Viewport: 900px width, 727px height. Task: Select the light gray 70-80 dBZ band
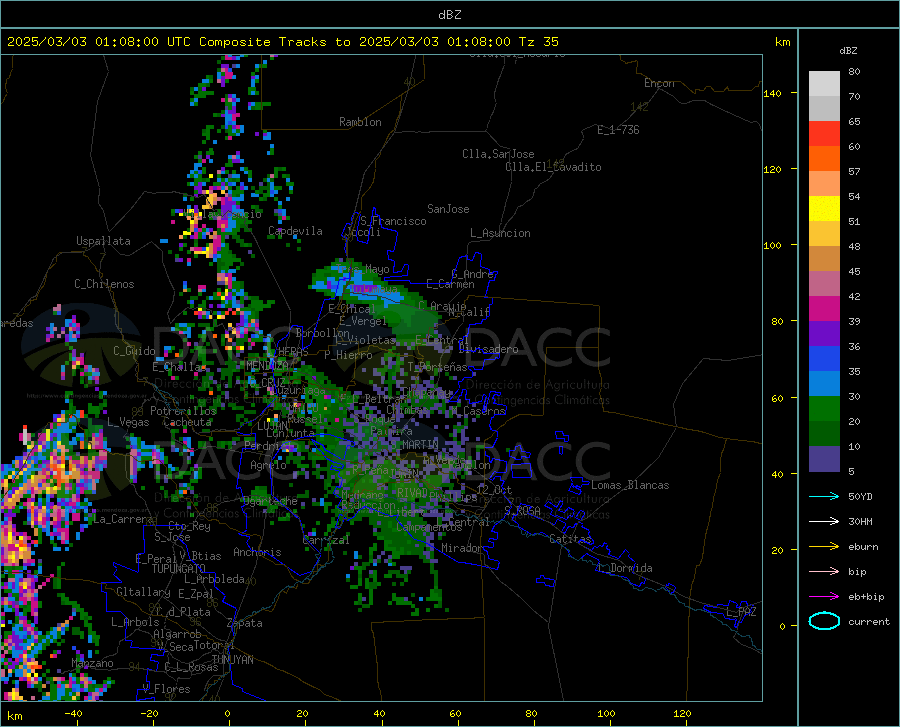pos(824,83)
